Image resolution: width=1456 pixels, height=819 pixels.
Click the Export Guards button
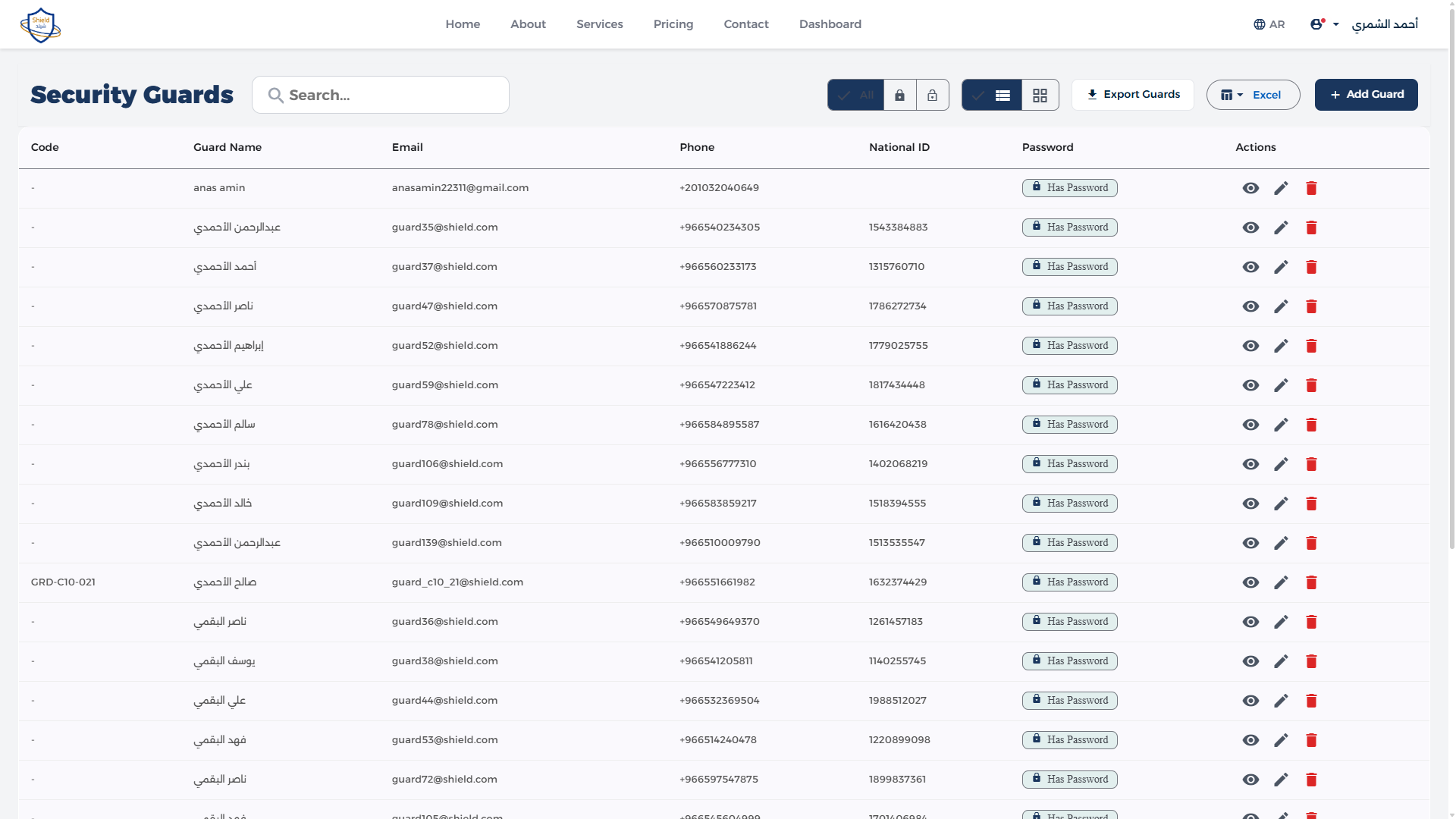1133,94
